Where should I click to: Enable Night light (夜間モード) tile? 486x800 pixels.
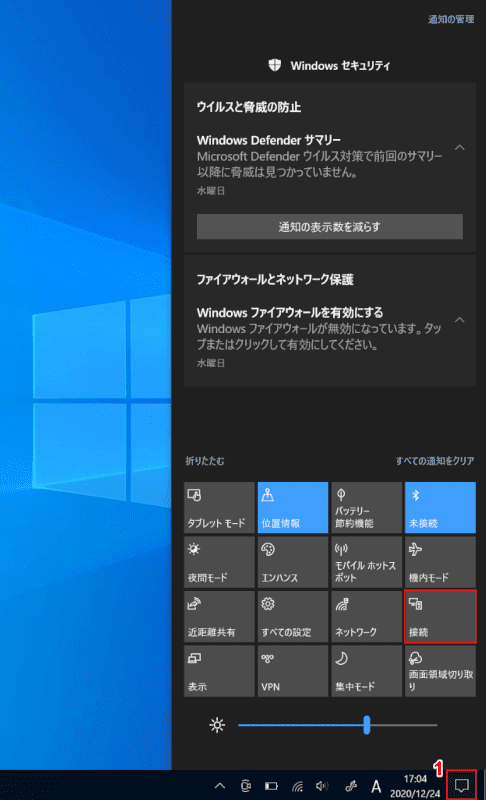219,562
